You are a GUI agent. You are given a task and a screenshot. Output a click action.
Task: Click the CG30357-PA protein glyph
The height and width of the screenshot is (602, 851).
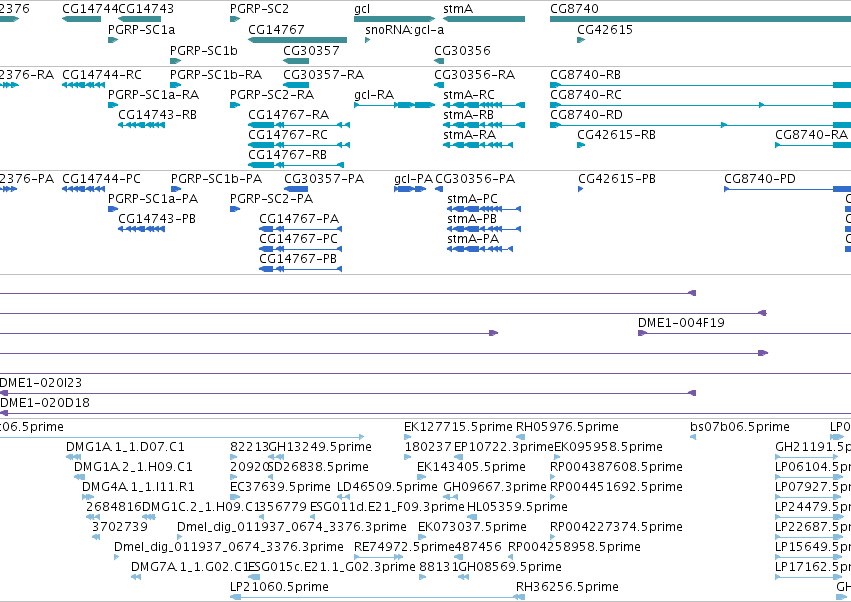(296, 189)
